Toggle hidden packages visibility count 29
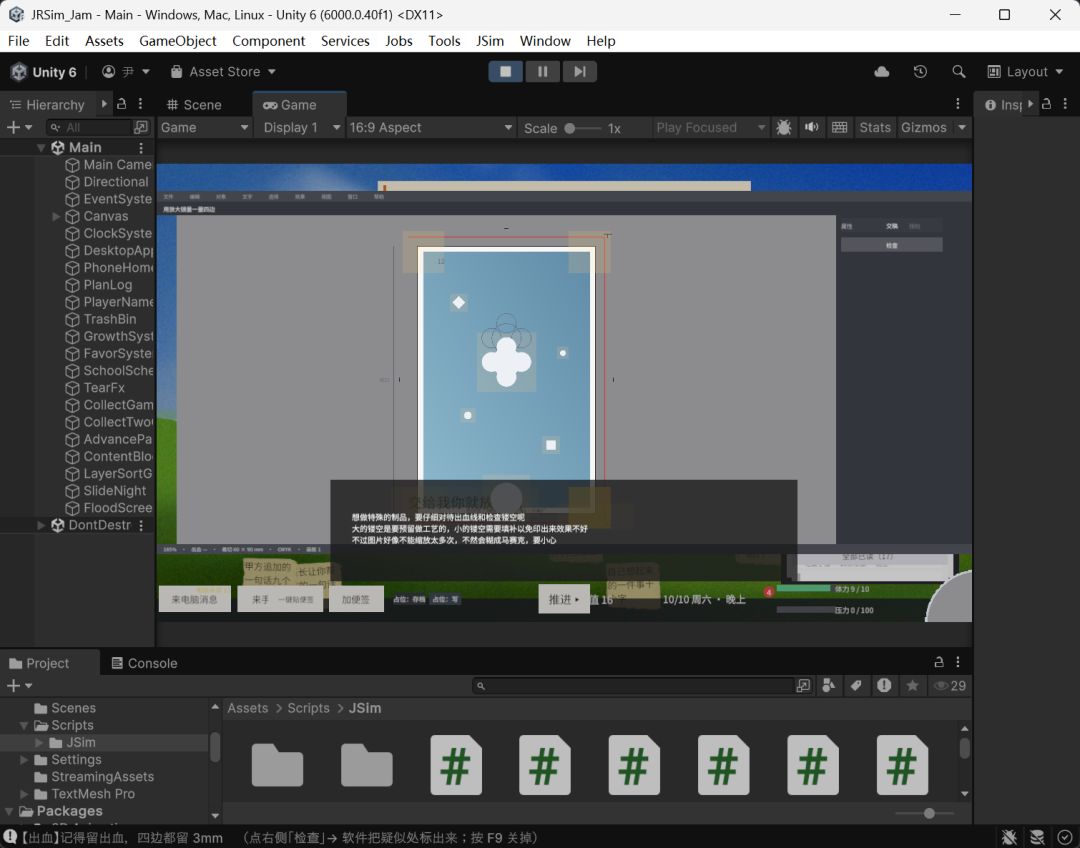The width and height of the screenshot is (1080, 848). coord(950,685)
